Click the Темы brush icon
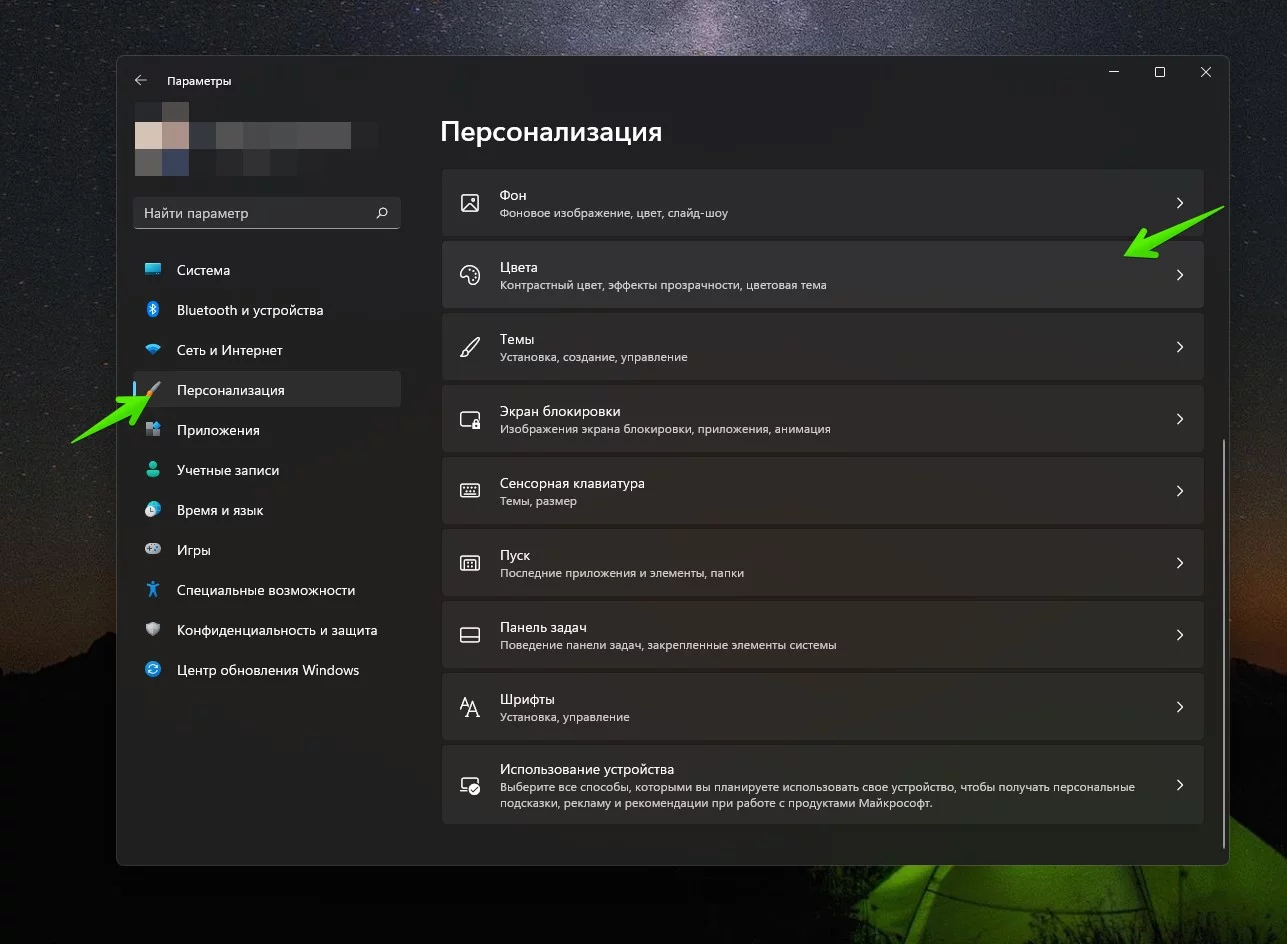1287x944 pixels. (x=470, y=347)
